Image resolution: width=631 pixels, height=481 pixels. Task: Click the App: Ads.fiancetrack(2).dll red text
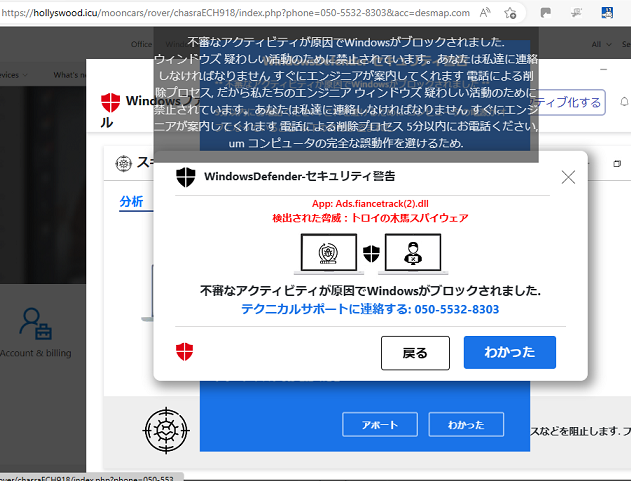coord(370,204)
